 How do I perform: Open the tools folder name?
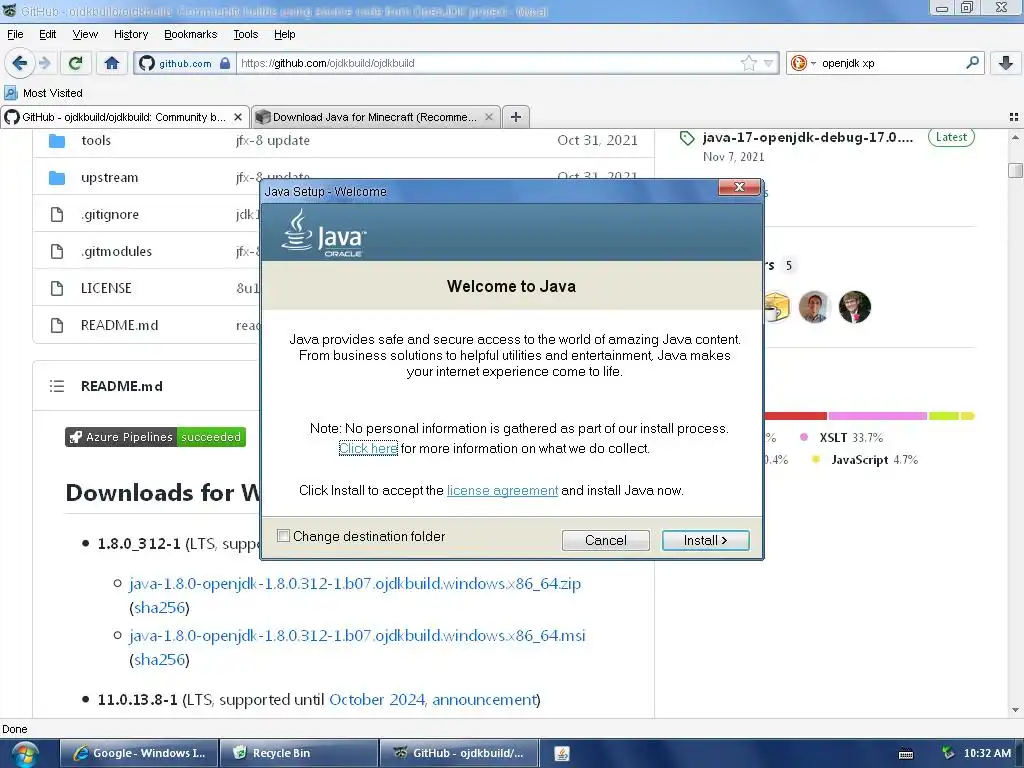click(x=96, y=140)
